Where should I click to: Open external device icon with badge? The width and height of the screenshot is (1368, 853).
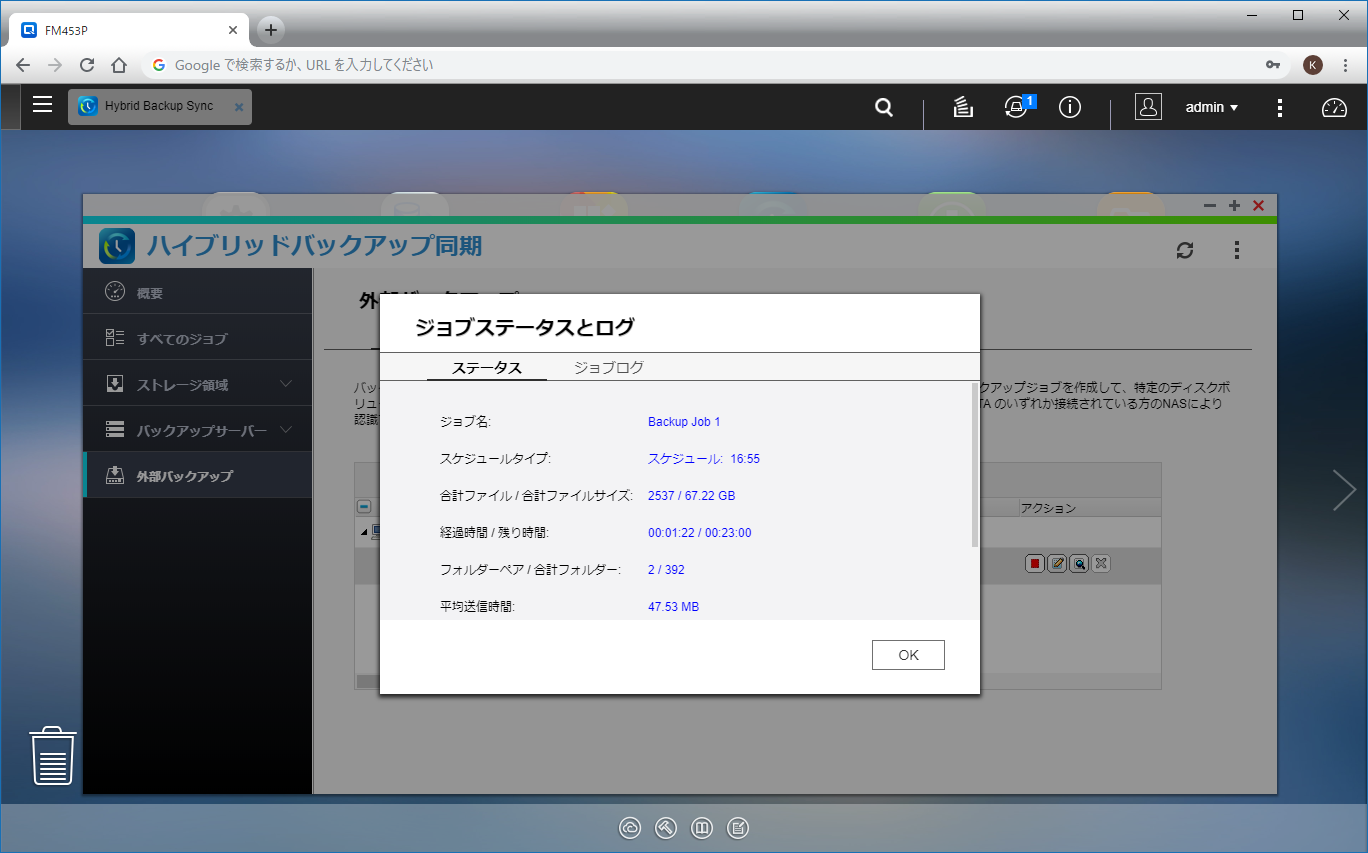tap(1016, 108)
